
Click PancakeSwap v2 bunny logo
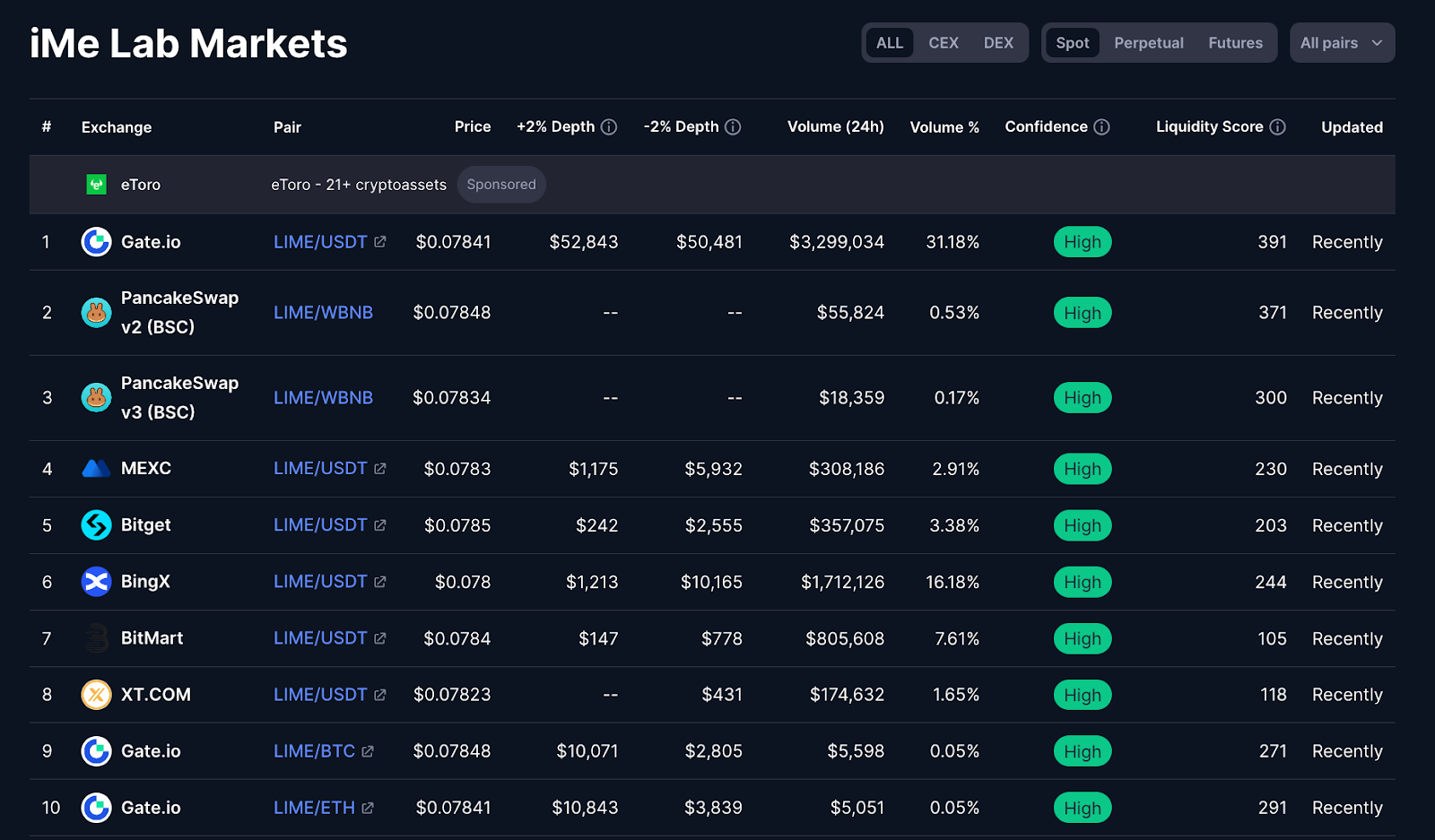(96, 313)
